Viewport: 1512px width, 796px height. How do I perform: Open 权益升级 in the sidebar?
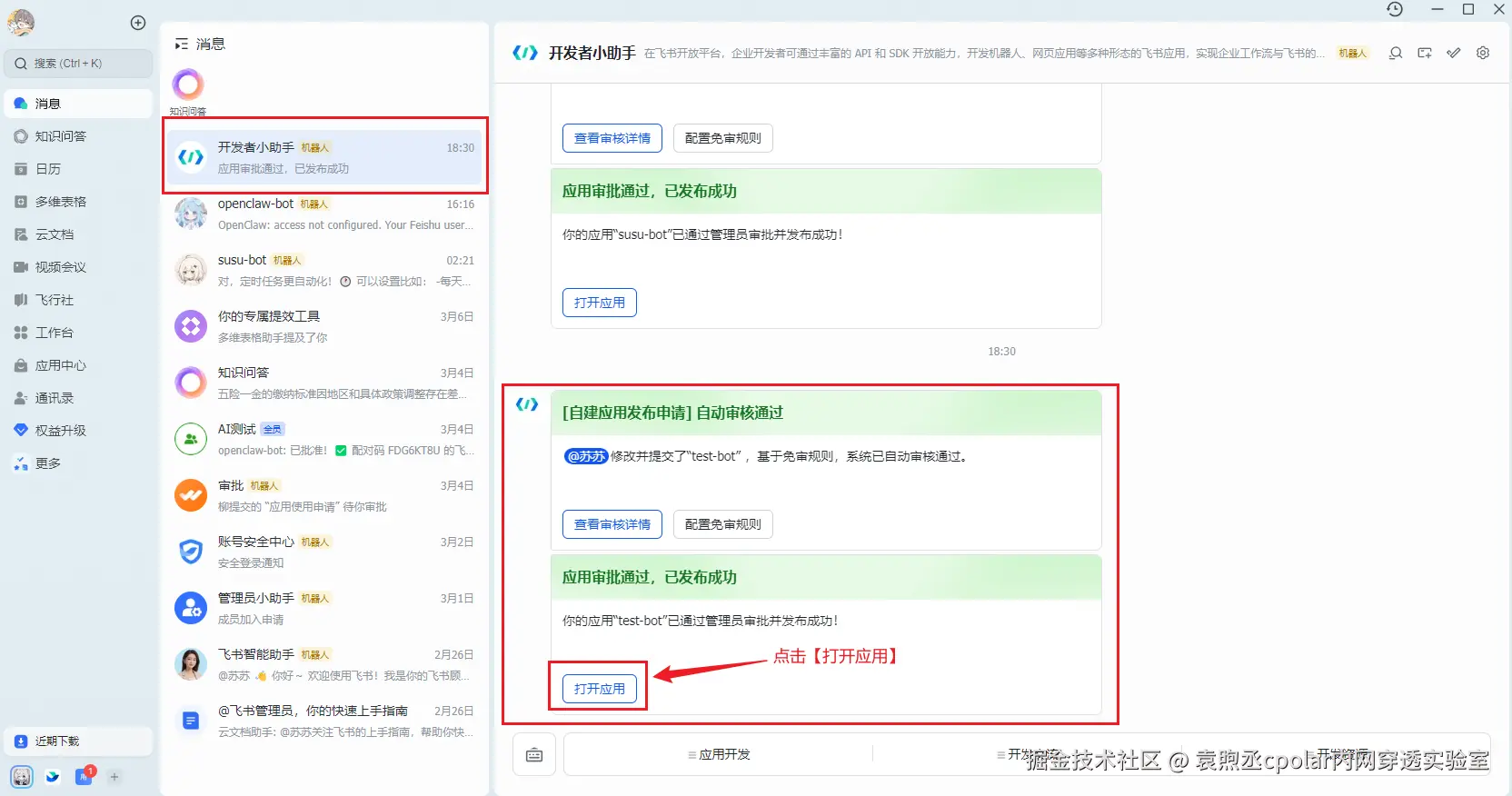[x=78, y=431]
